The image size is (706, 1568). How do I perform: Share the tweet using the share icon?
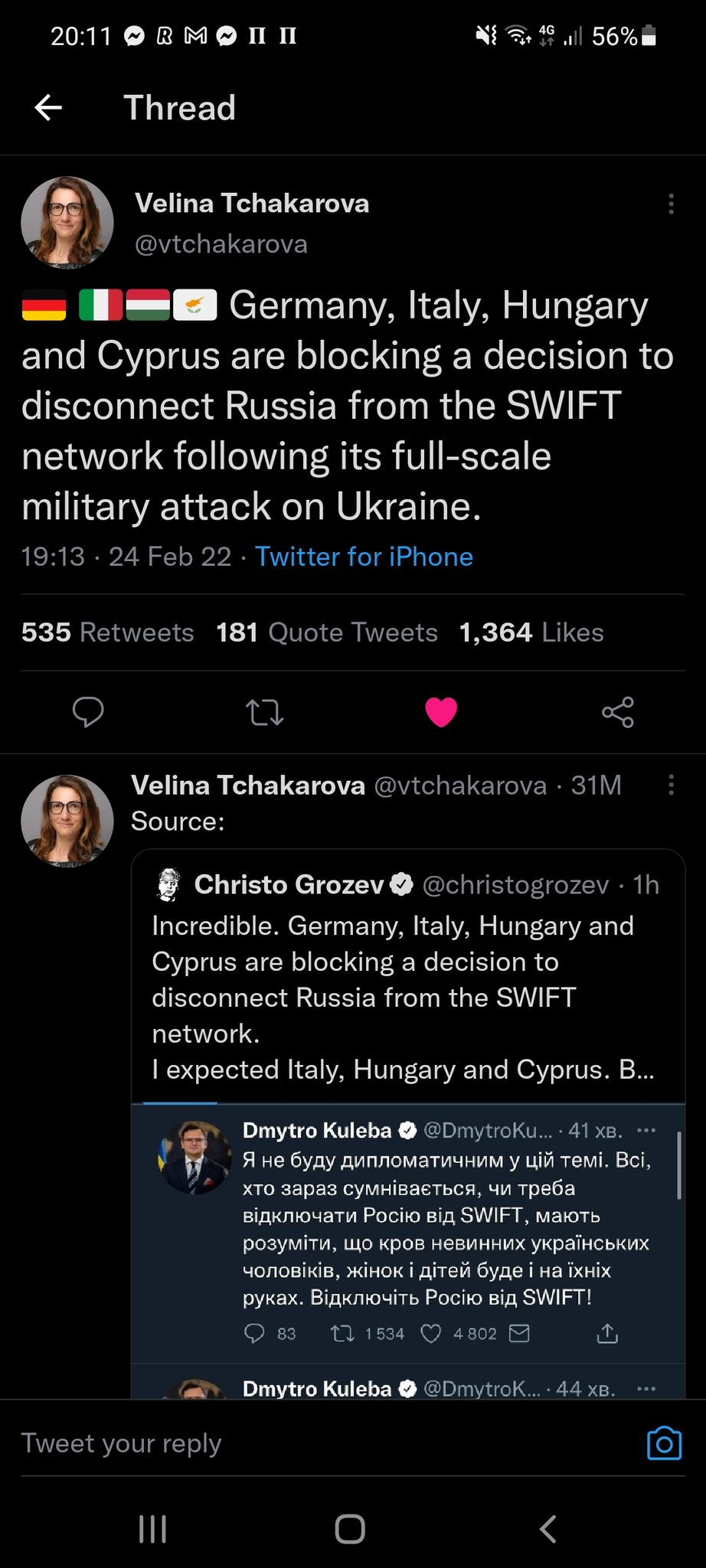(x=617, y=712)
